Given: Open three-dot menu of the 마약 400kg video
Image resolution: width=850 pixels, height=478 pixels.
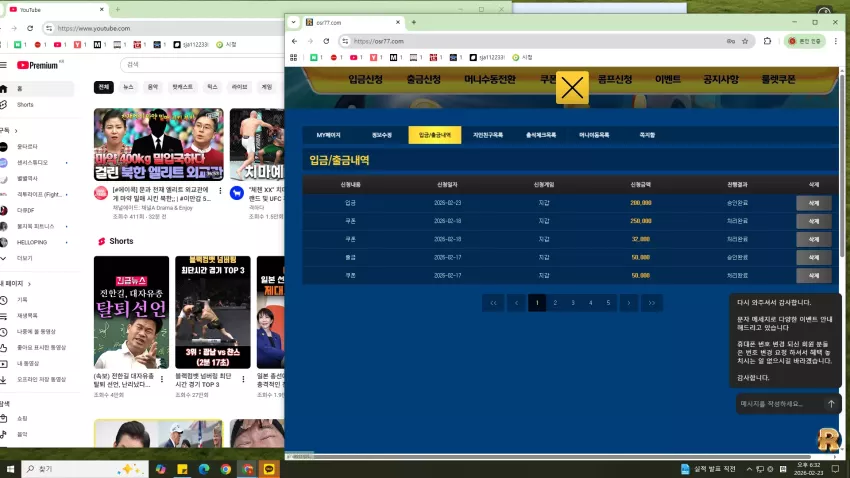Looking at the screenshot, I should (x=220, y=191).
